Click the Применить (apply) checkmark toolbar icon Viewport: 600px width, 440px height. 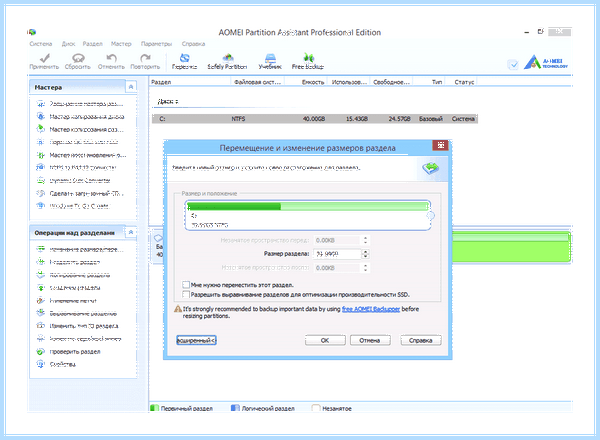(45, 58)
